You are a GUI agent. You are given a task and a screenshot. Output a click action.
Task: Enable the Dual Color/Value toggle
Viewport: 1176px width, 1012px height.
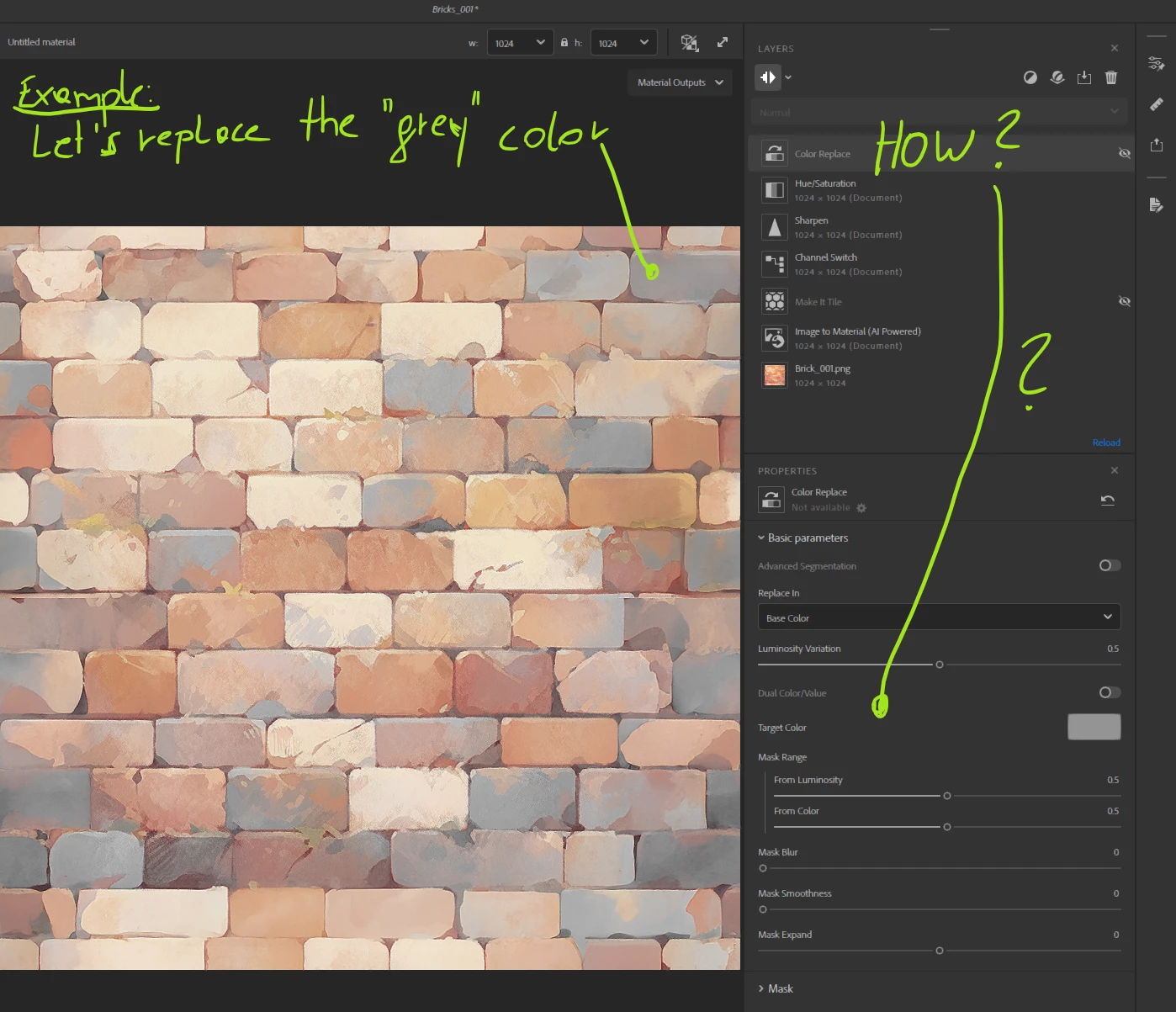tap(1110, 692)
